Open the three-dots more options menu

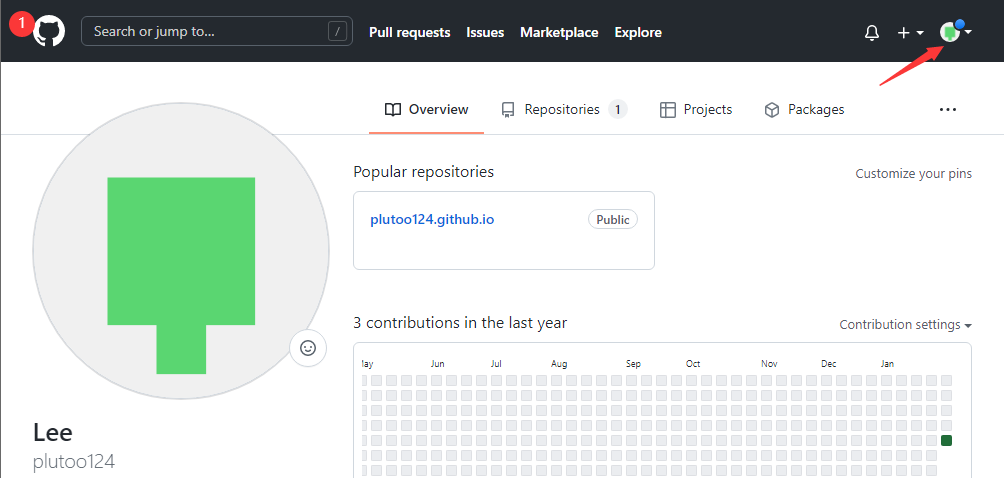coord(948,109)
